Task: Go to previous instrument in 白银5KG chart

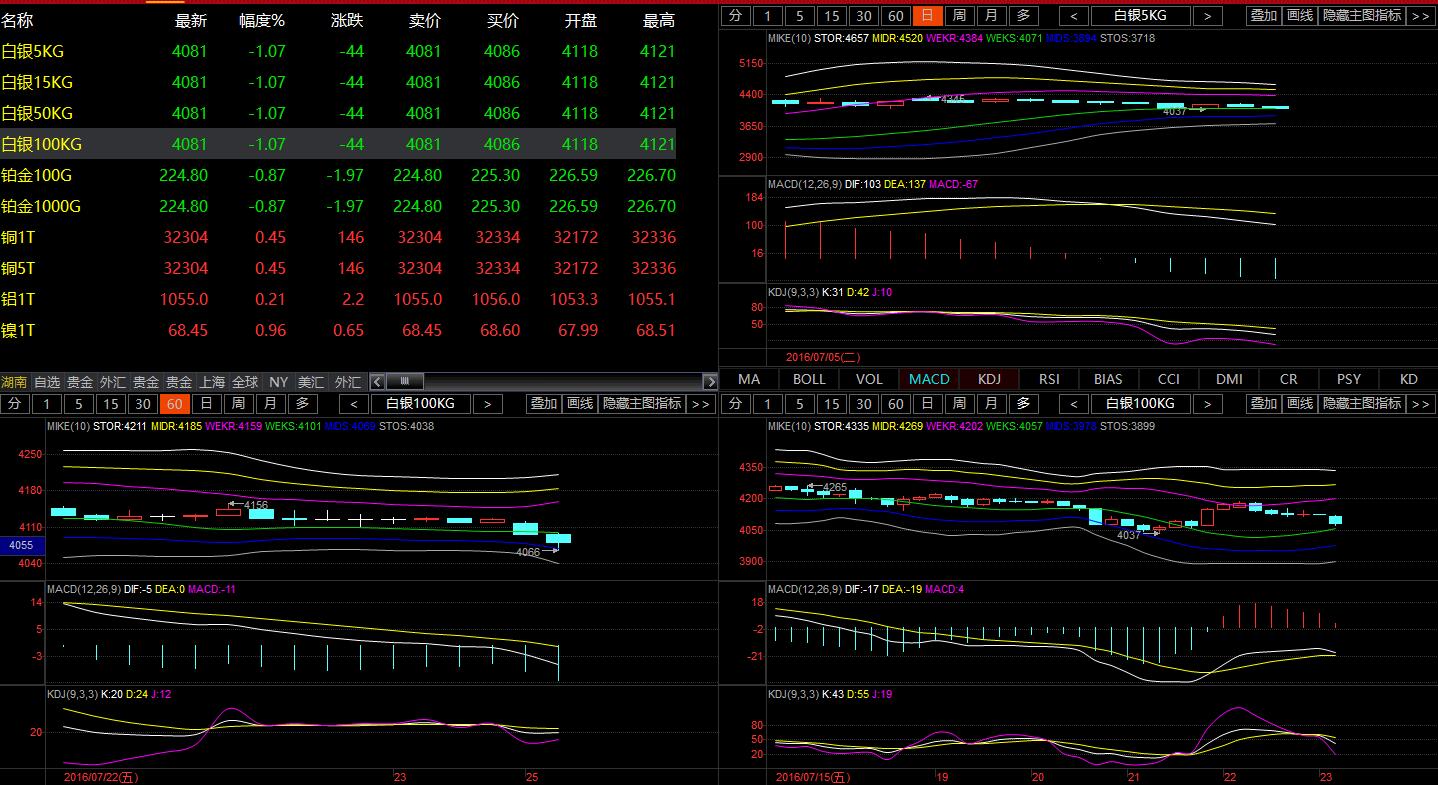Action: pos(1074,15)
